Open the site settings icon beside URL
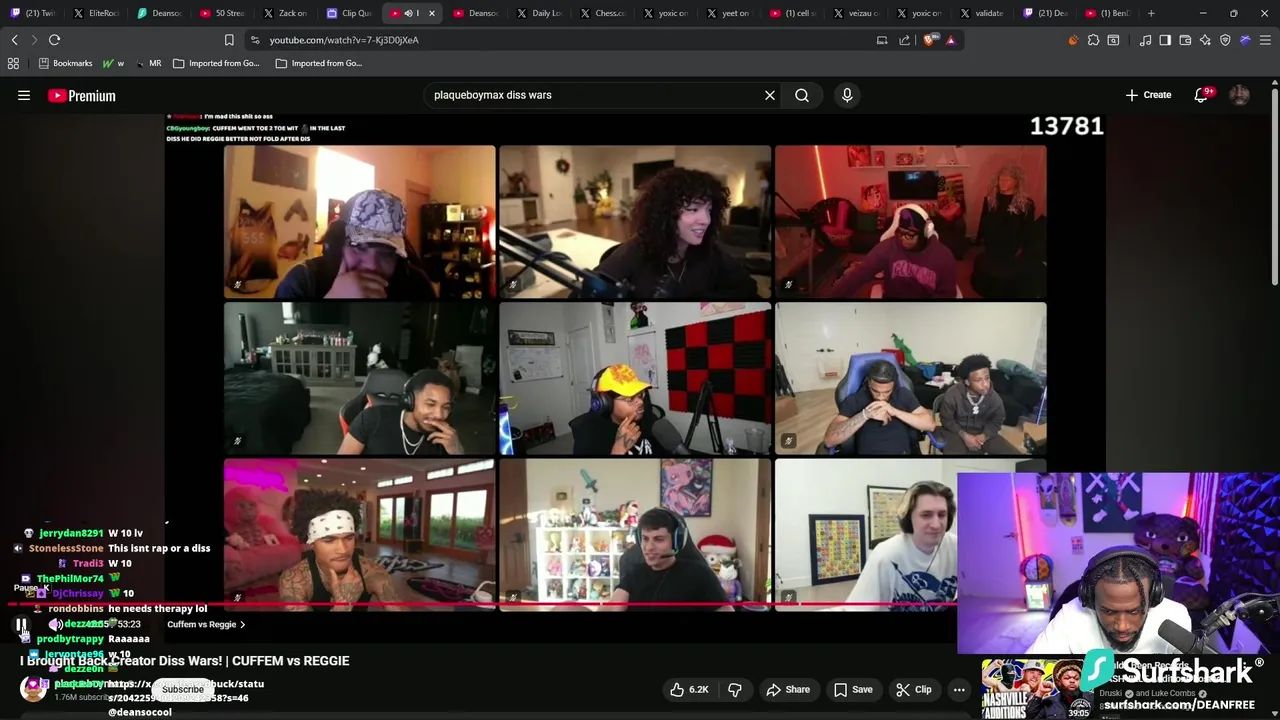The width and height of the screenshot is (1280, 720). click(x=255, y=40)
